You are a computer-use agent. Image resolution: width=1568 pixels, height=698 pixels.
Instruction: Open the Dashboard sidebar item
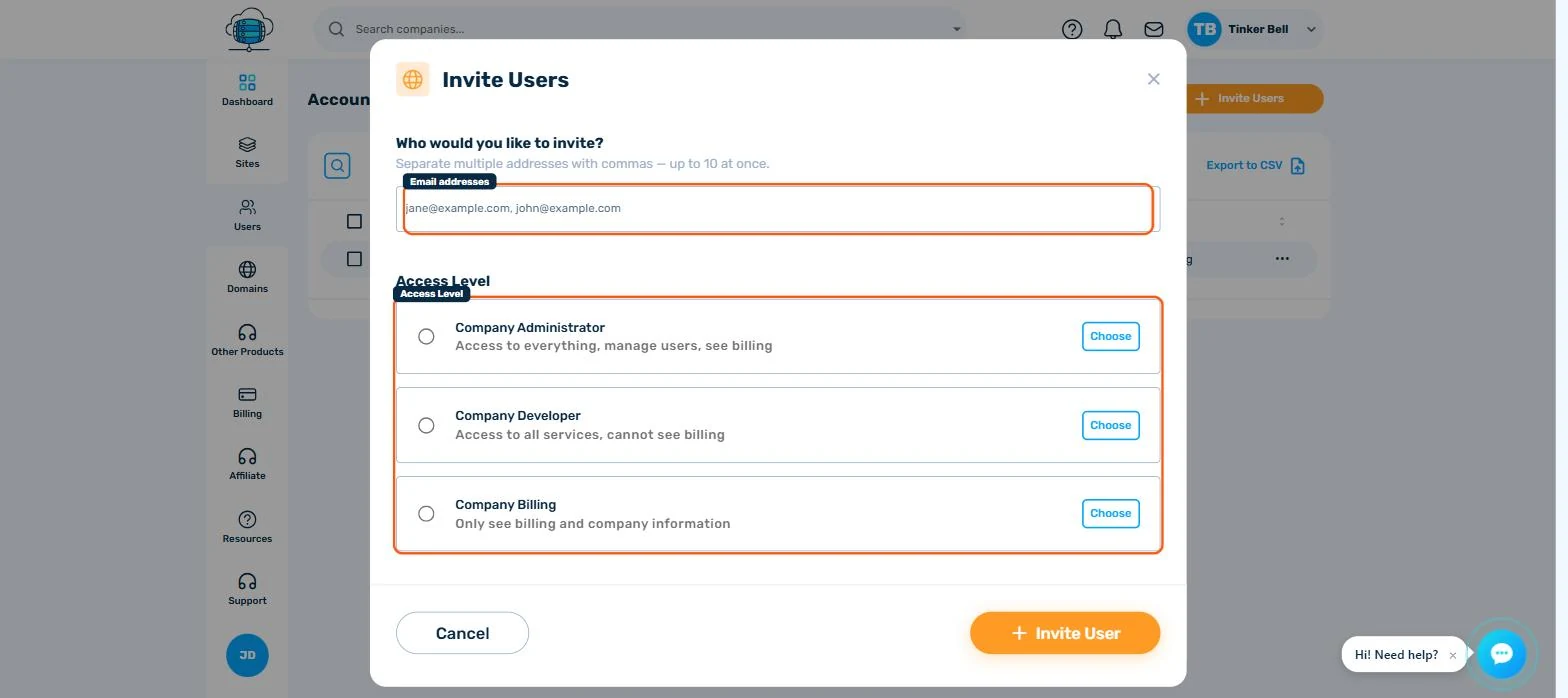[247, 90]
